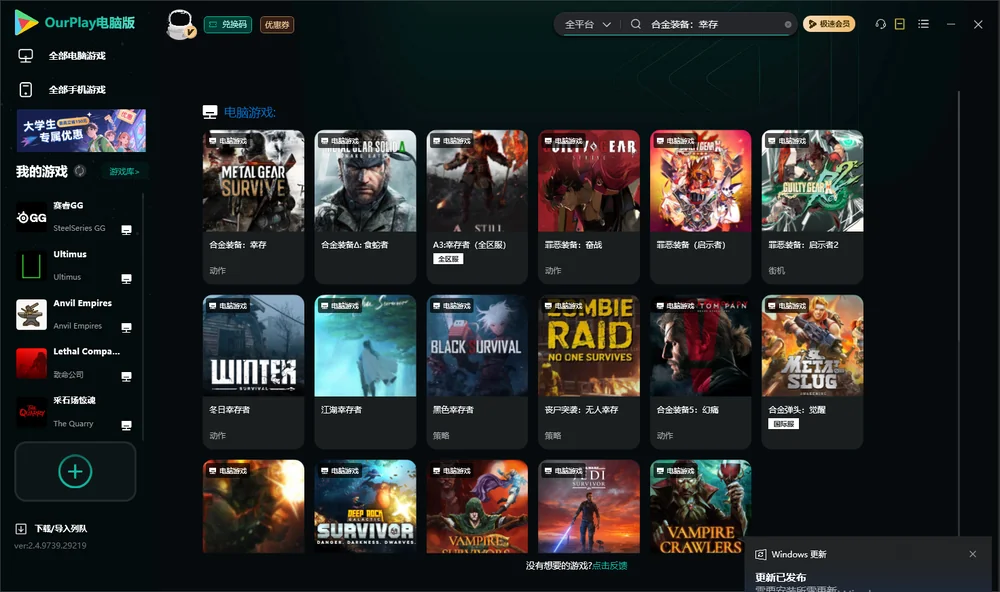Image resolution: width=1000 pixels, height=592 pixels.
Task: Click the OurPlay logo icon
Action: (x=26, y=23)
